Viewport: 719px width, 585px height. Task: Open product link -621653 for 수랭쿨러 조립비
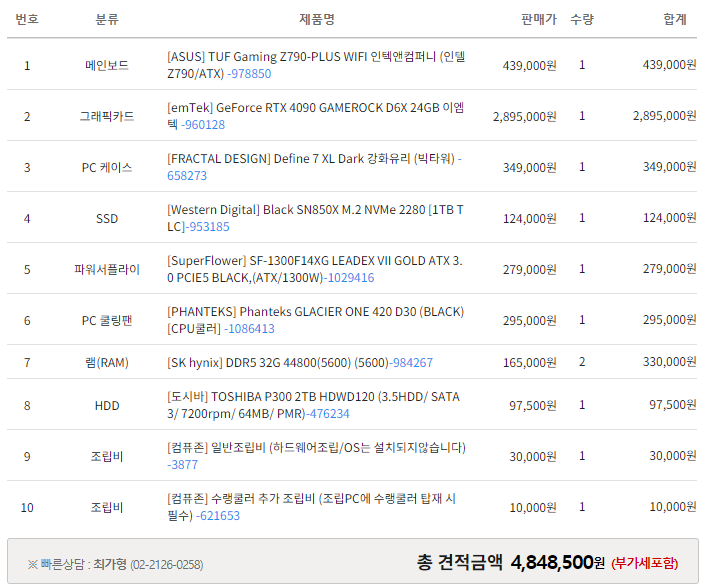pos(218,515)
